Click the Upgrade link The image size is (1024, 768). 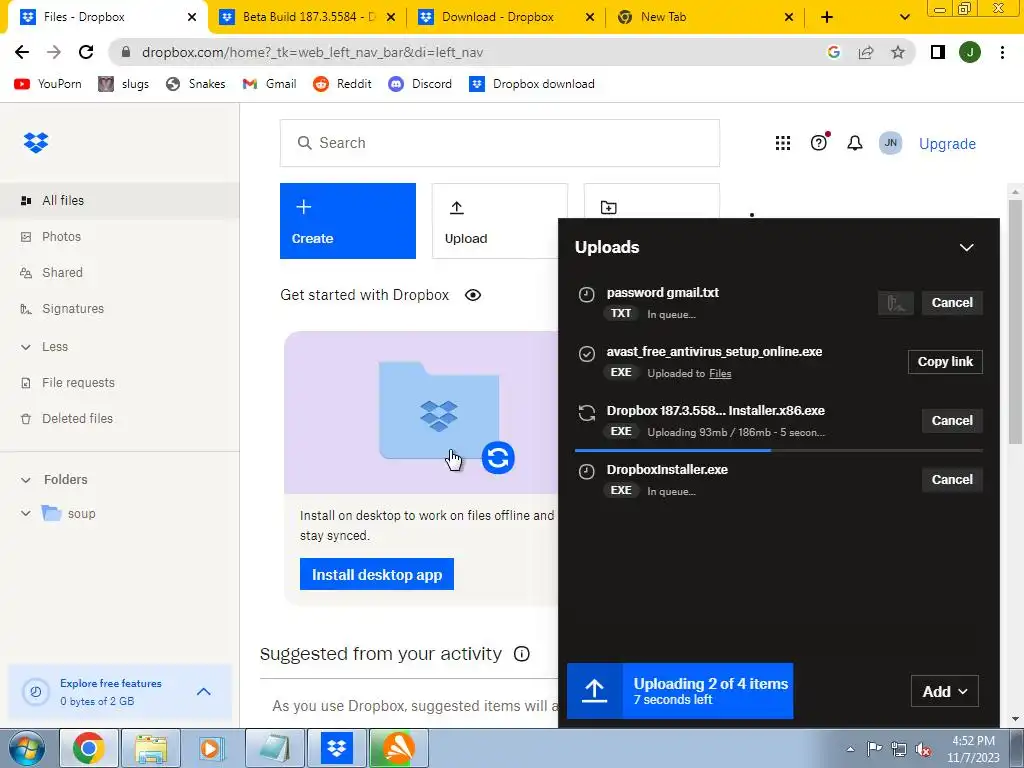click(x=948, y=144)
